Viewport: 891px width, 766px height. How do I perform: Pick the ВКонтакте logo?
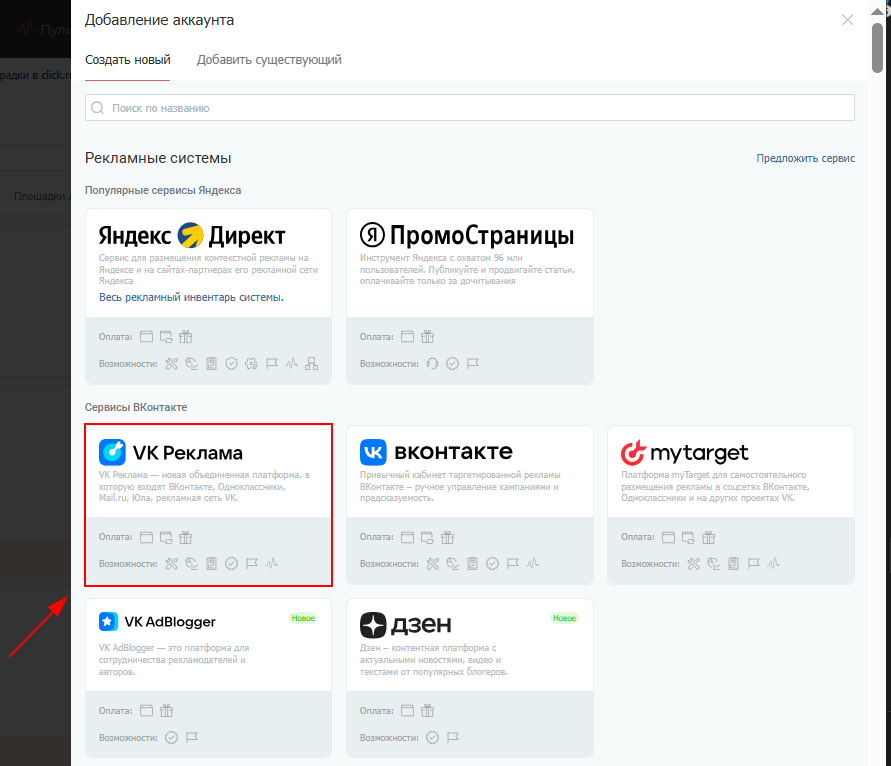point(436,452)
